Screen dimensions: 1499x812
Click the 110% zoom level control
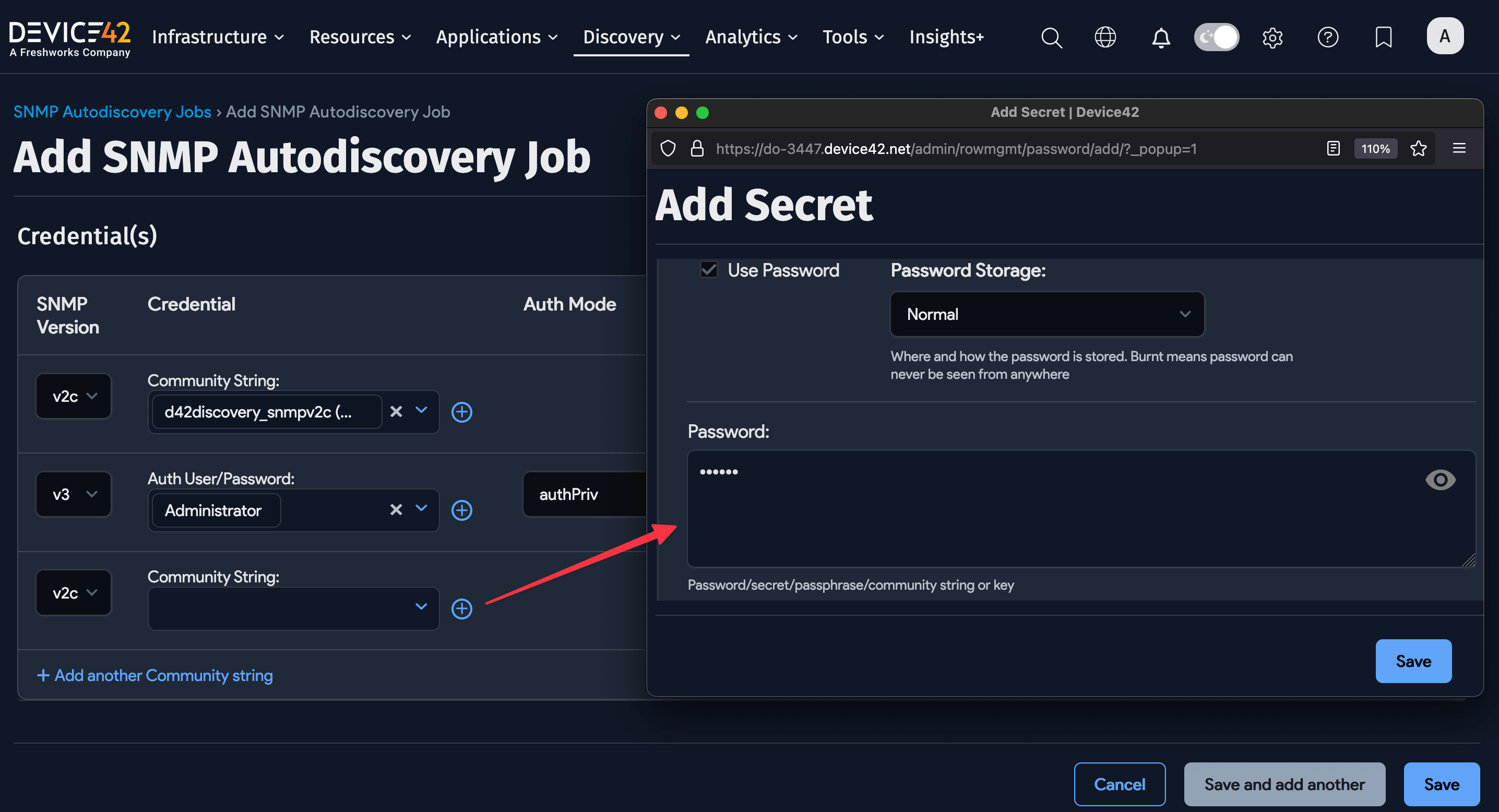(x=1375, y=148)
